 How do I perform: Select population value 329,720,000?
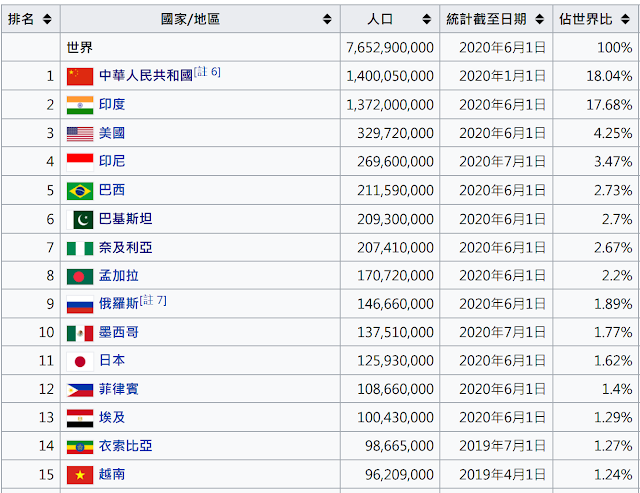point(396,133)
